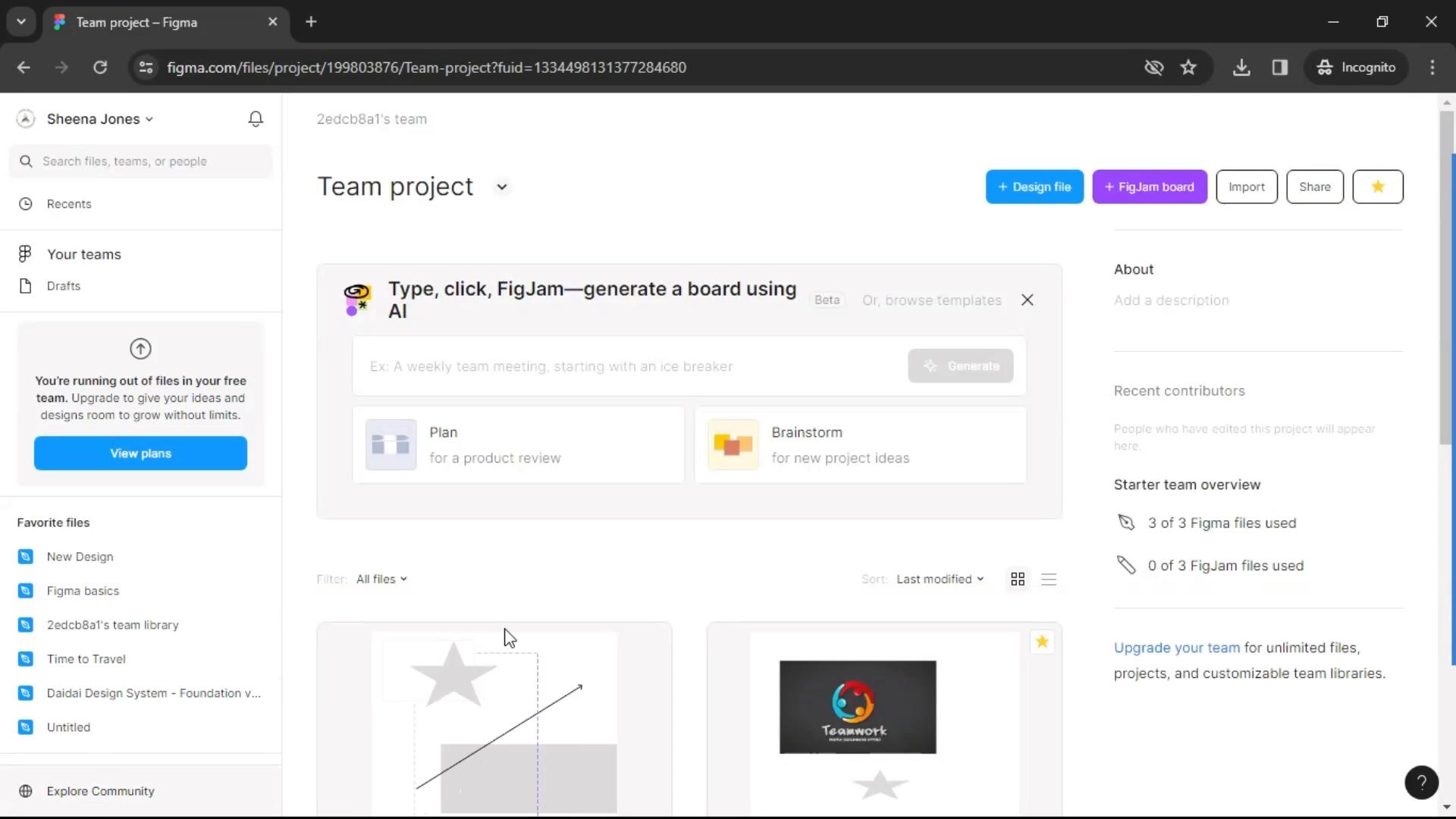The image size is (1456, 819).
Task: Click the grid view toggle icon
Action: coord(1018,579)
